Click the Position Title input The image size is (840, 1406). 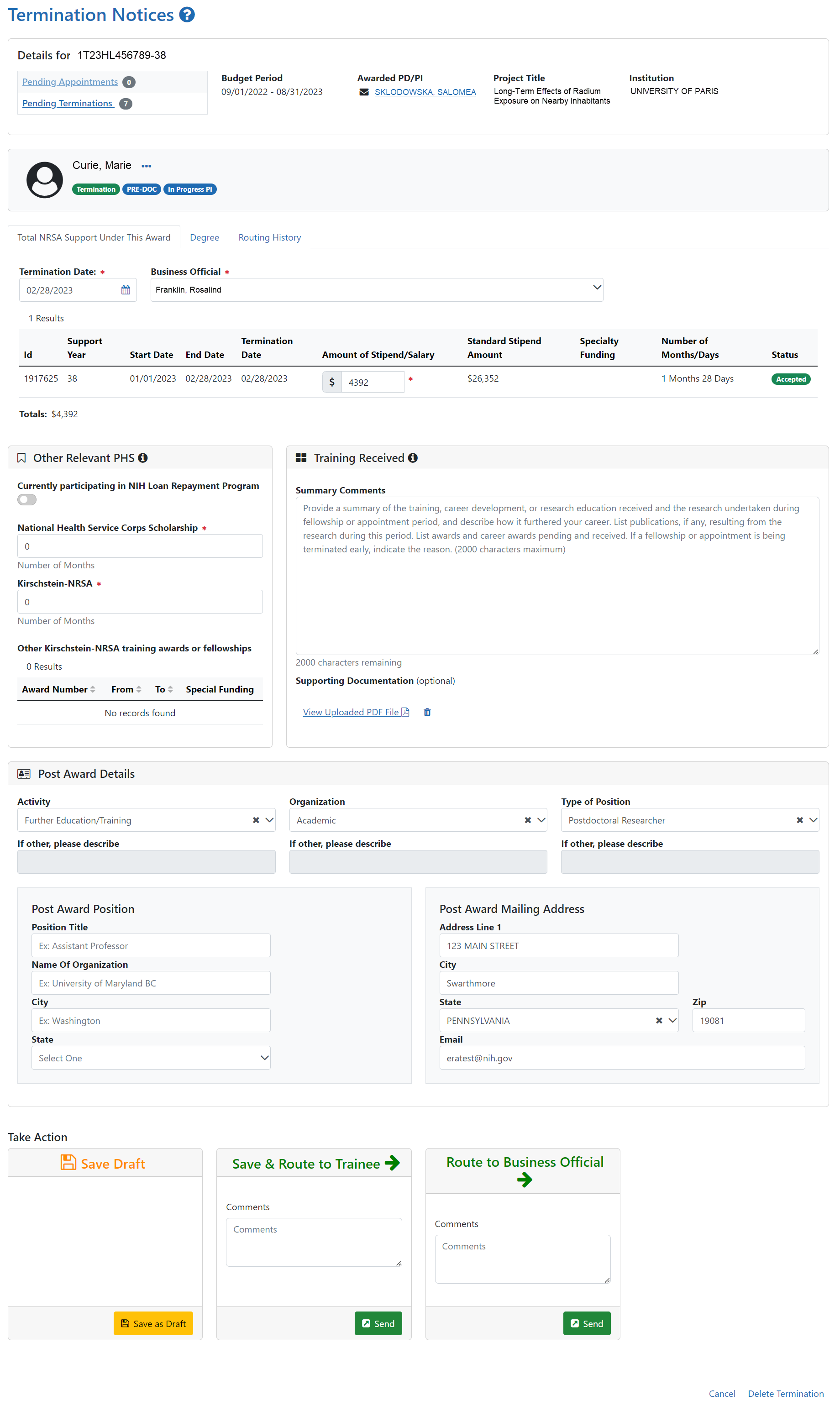coord(151,945)
